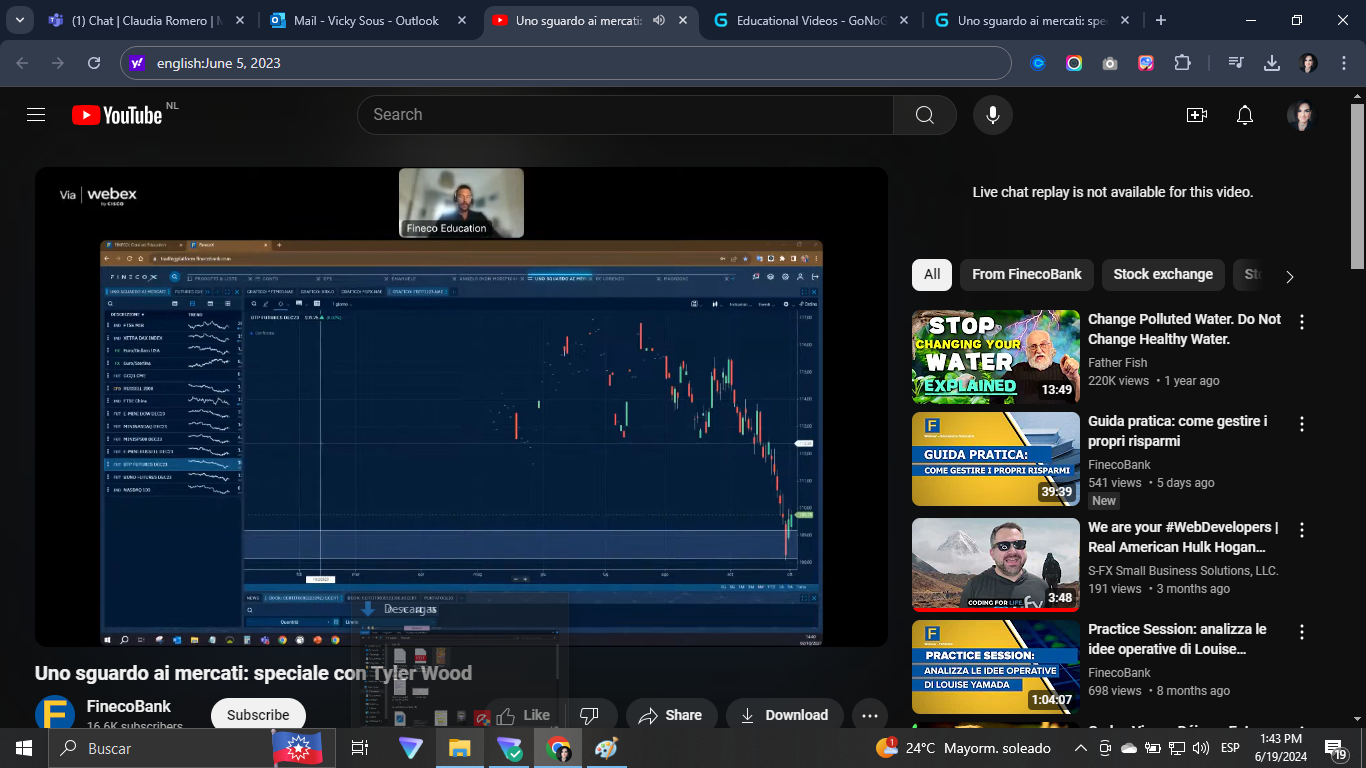
Task: Open YouTube notifications bell
Action: tap(1245, 115)
